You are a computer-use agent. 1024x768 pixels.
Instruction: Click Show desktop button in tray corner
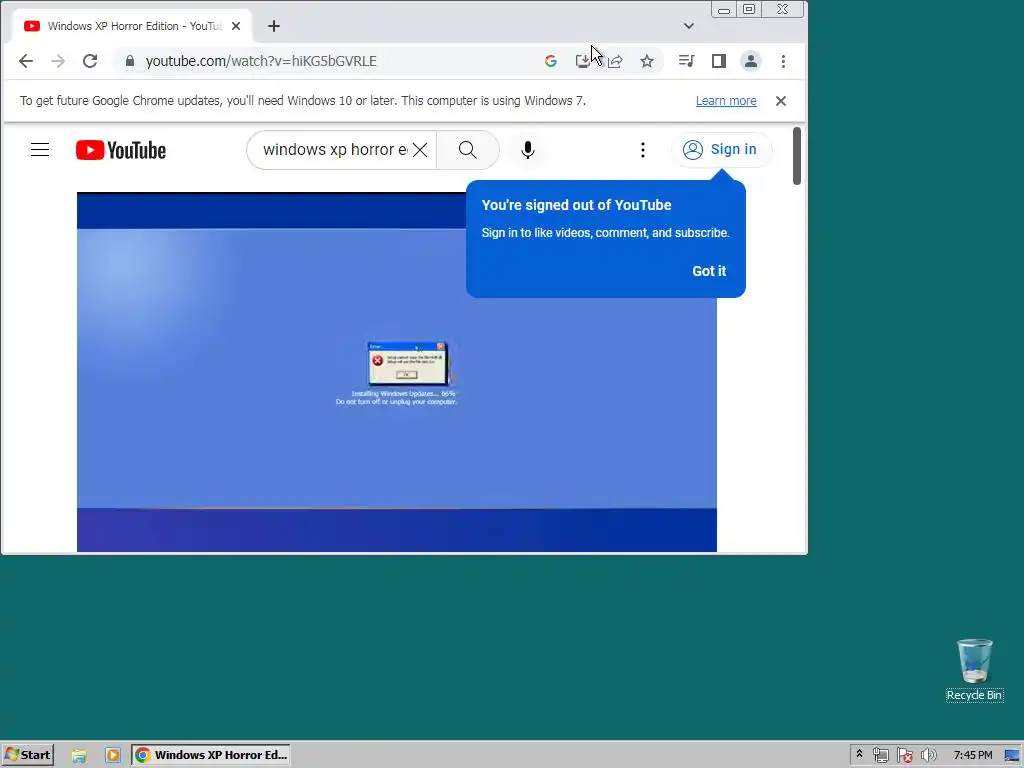(x=1013, y=756)
